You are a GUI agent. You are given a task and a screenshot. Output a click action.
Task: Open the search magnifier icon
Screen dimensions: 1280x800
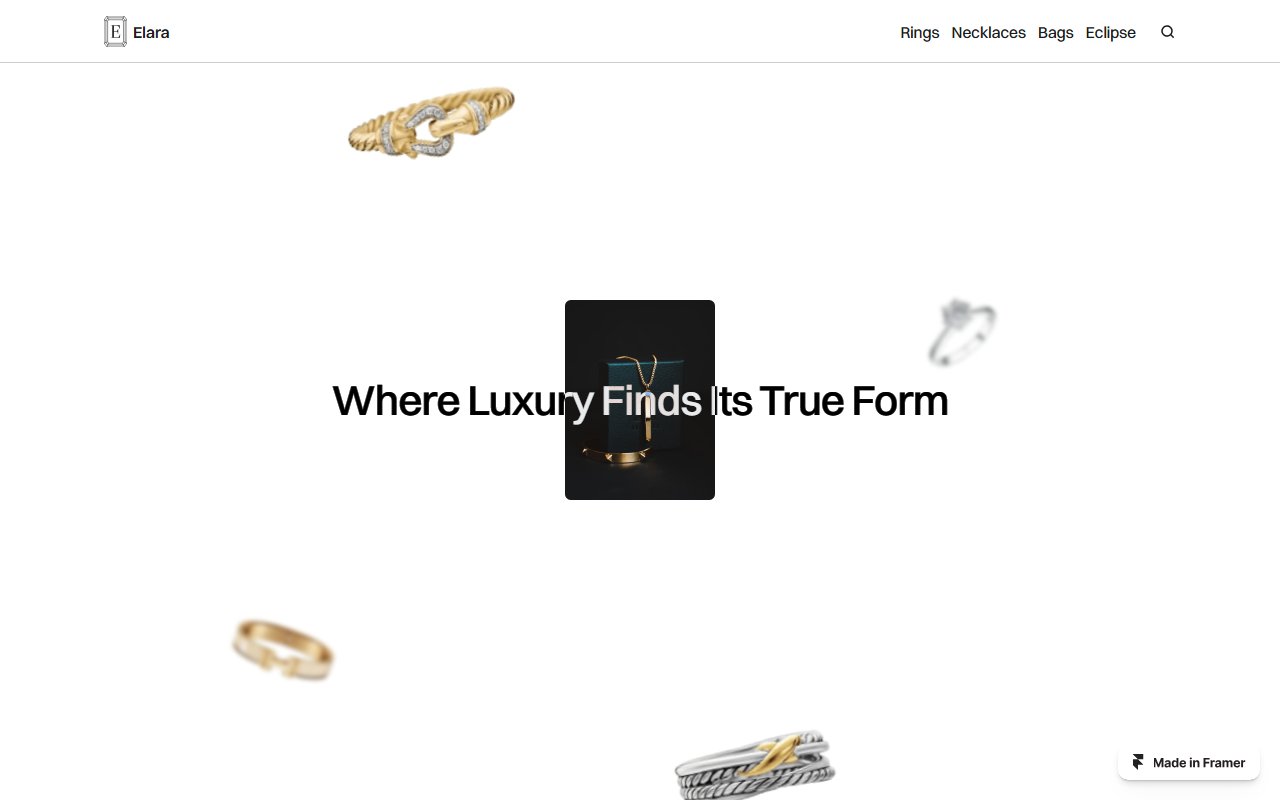click(x=1167, y=32)
